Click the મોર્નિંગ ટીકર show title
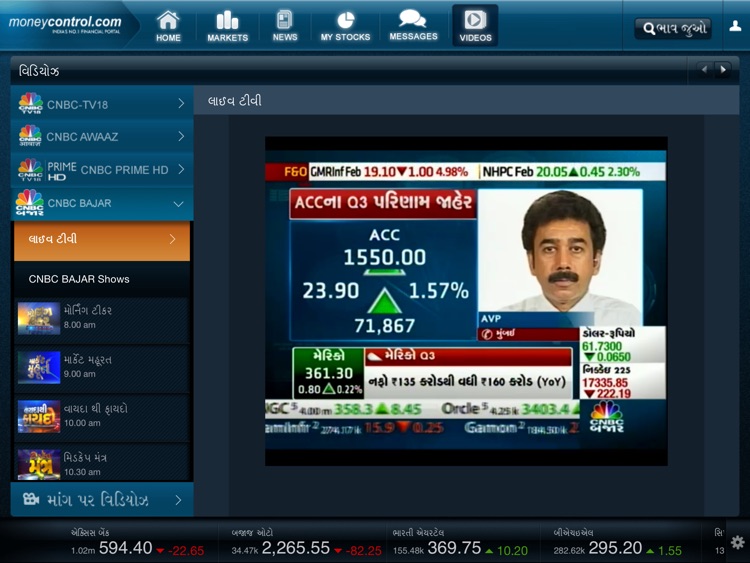Viewport: 750px width, 563px height. point(88,310)
